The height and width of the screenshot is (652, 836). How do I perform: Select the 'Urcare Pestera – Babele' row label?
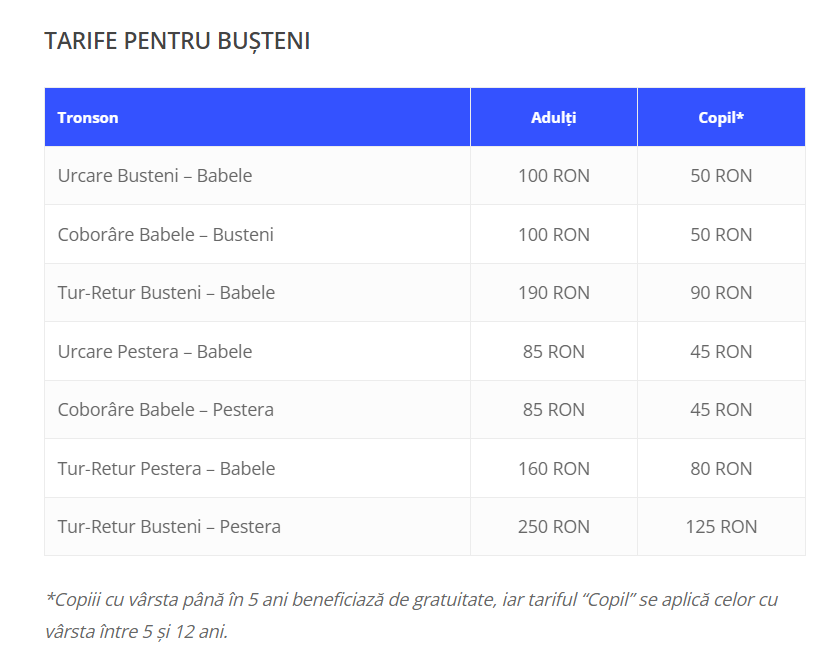155,352
